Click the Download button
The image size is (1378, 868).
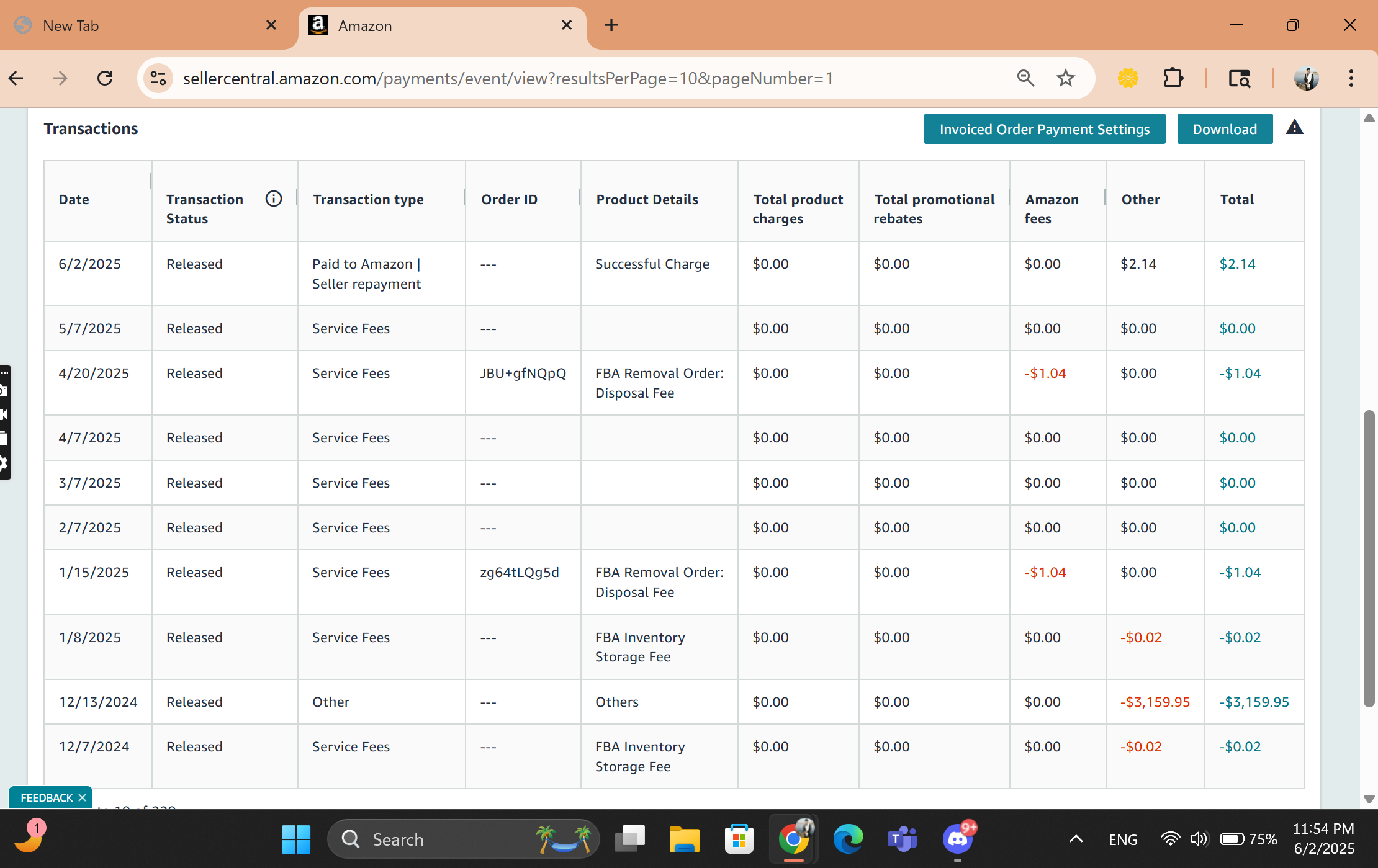tap(1224, 129)
